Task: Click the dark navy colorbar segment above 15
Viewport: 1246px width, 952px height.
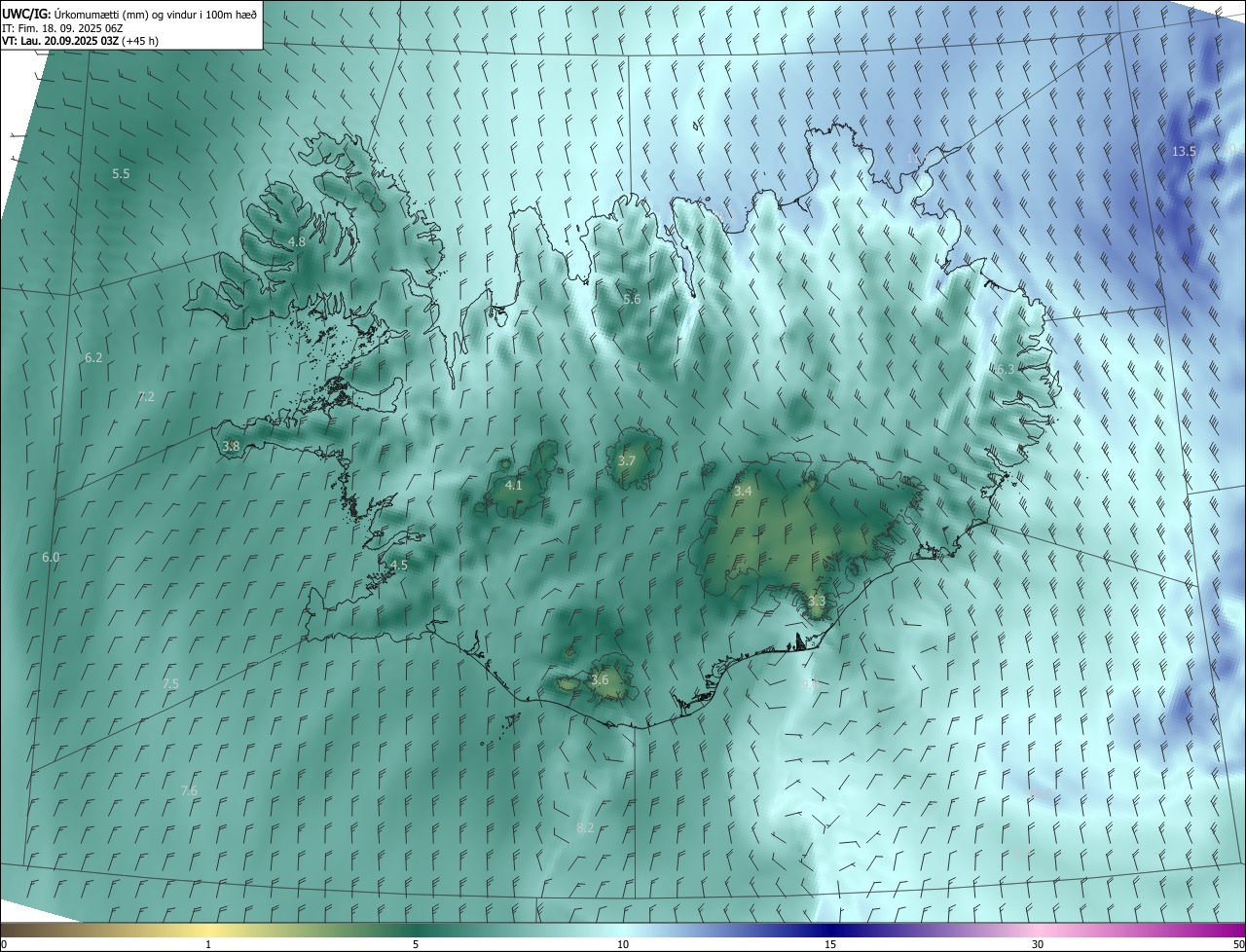Action: (830, 930)
